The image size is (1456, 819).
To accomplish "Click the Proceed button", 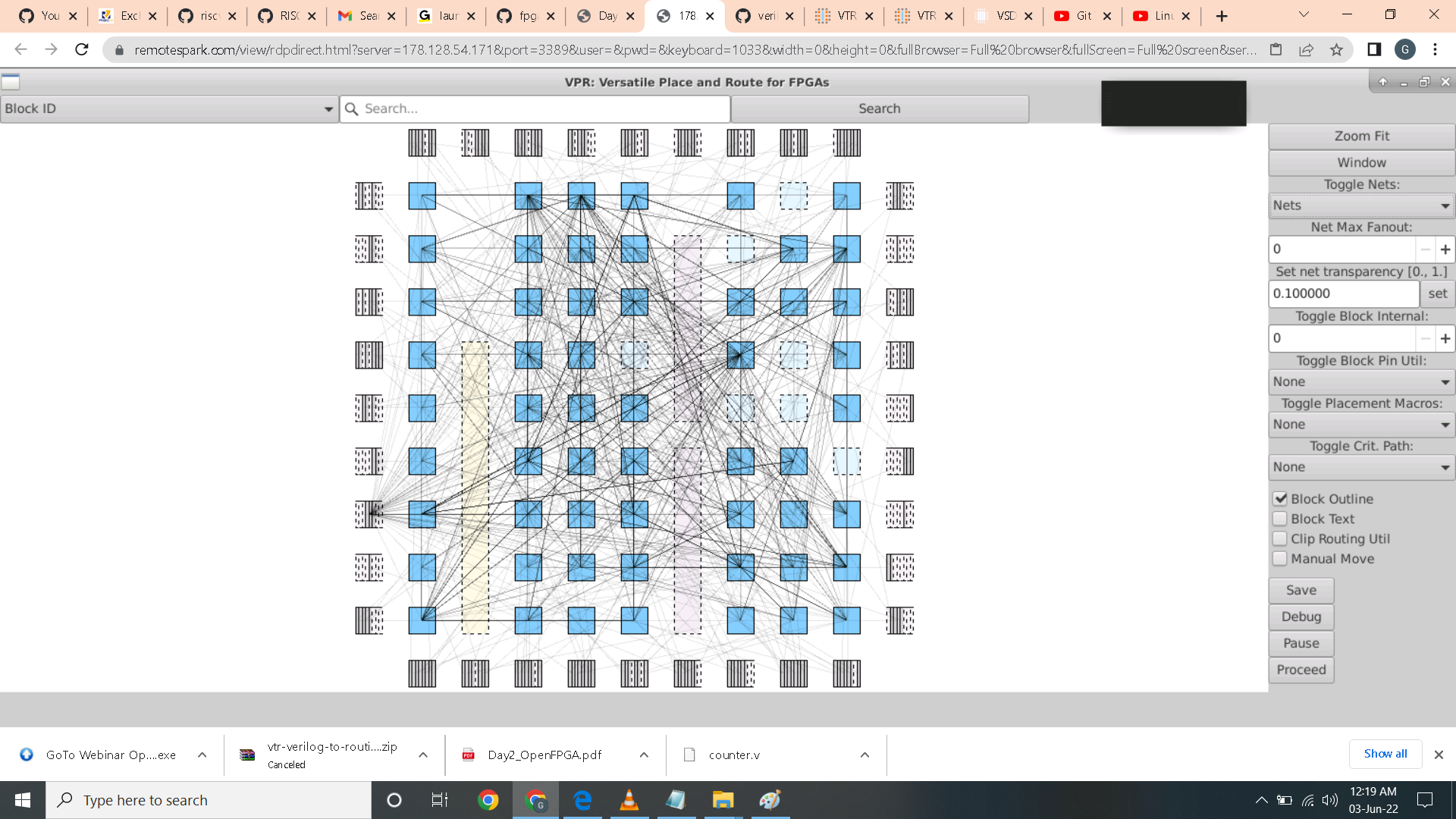I will [x=1301, y=670].
